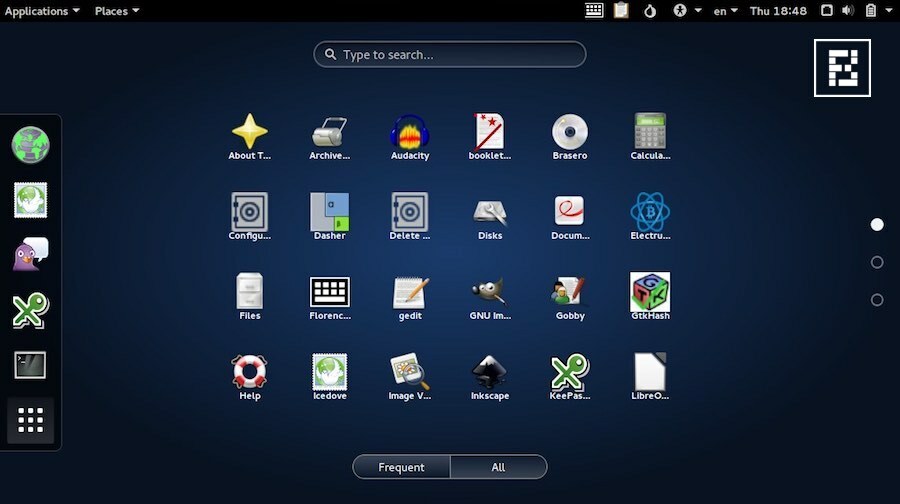
Task: Open Inkscape vector editor
Action: (x=489, y=374)
